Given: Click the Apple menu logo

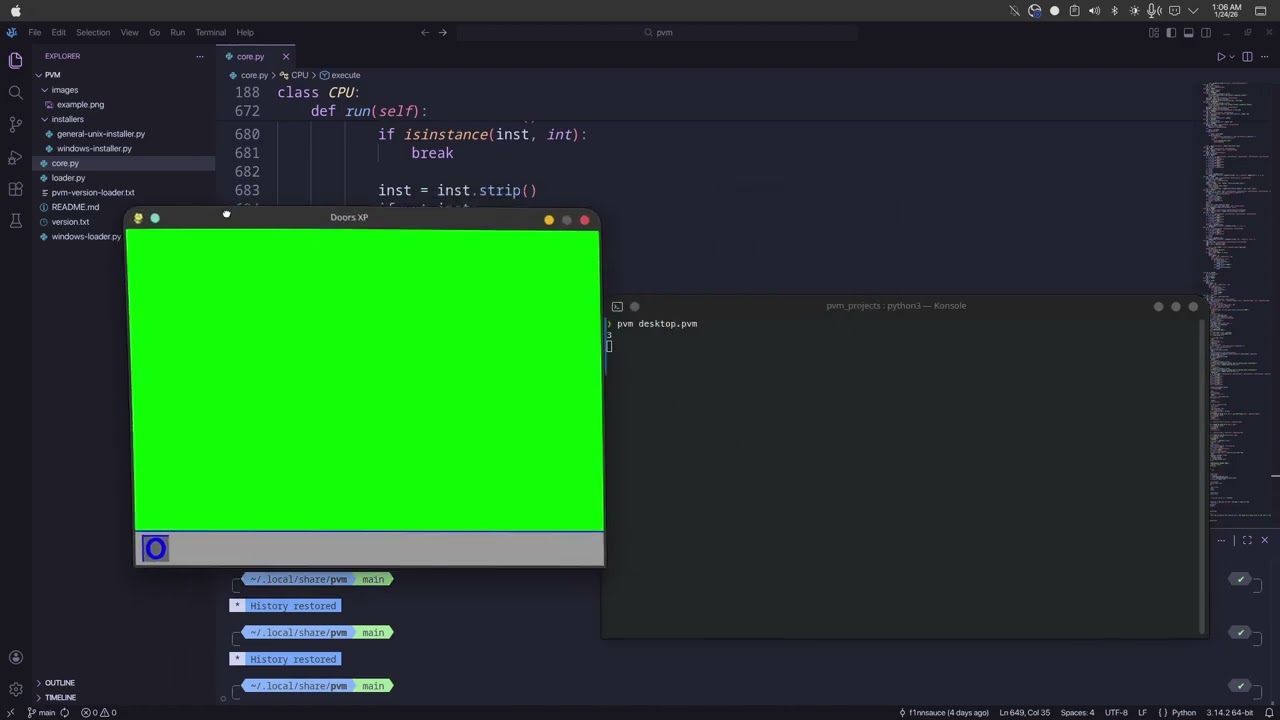Looking at the screenshot, I should pos(15,11).
